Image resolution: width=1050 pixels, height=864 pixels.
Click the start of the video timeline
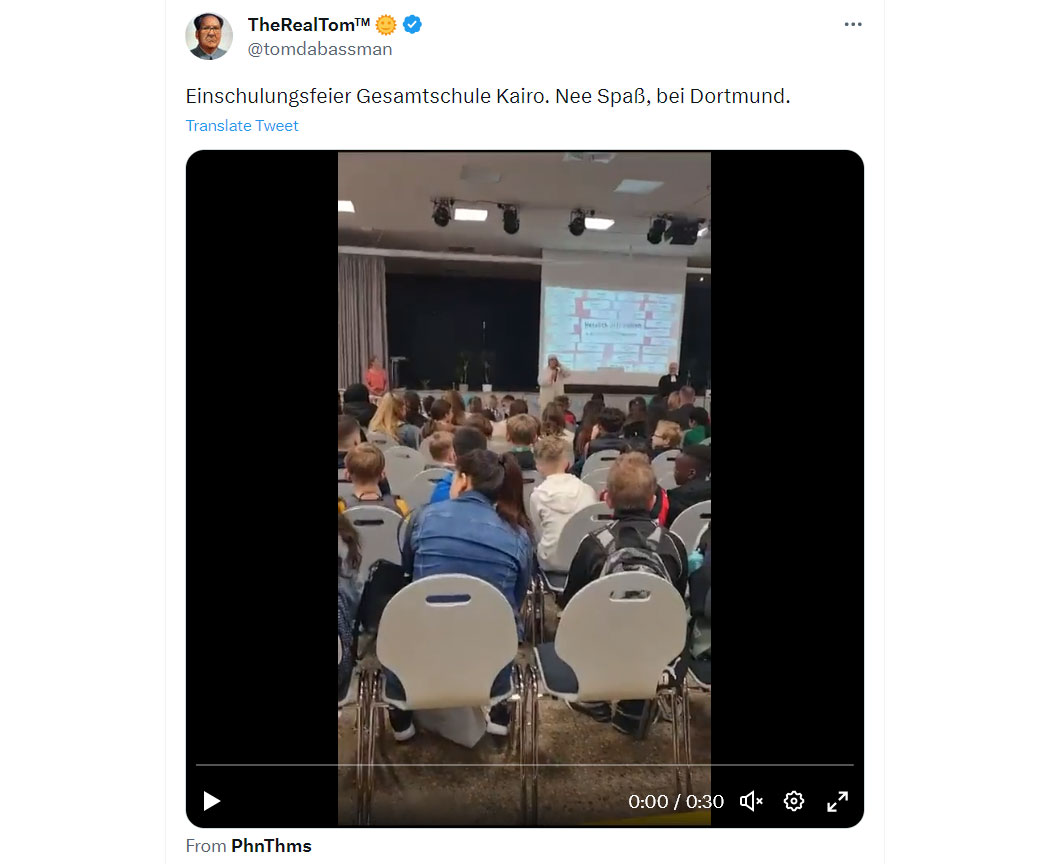coord(198,764)
